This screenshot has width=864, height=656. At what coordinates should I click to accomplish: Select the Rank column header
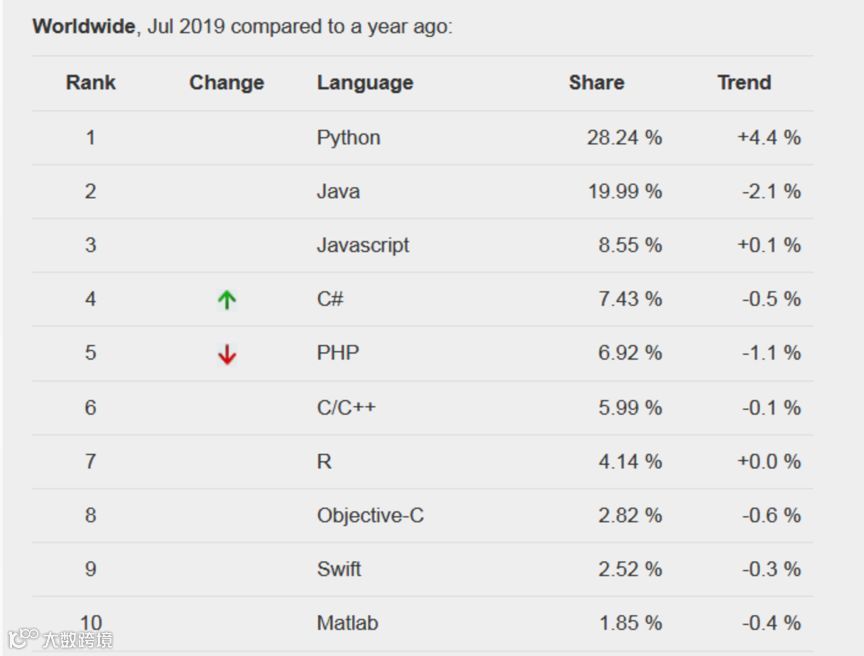point(91,83)
